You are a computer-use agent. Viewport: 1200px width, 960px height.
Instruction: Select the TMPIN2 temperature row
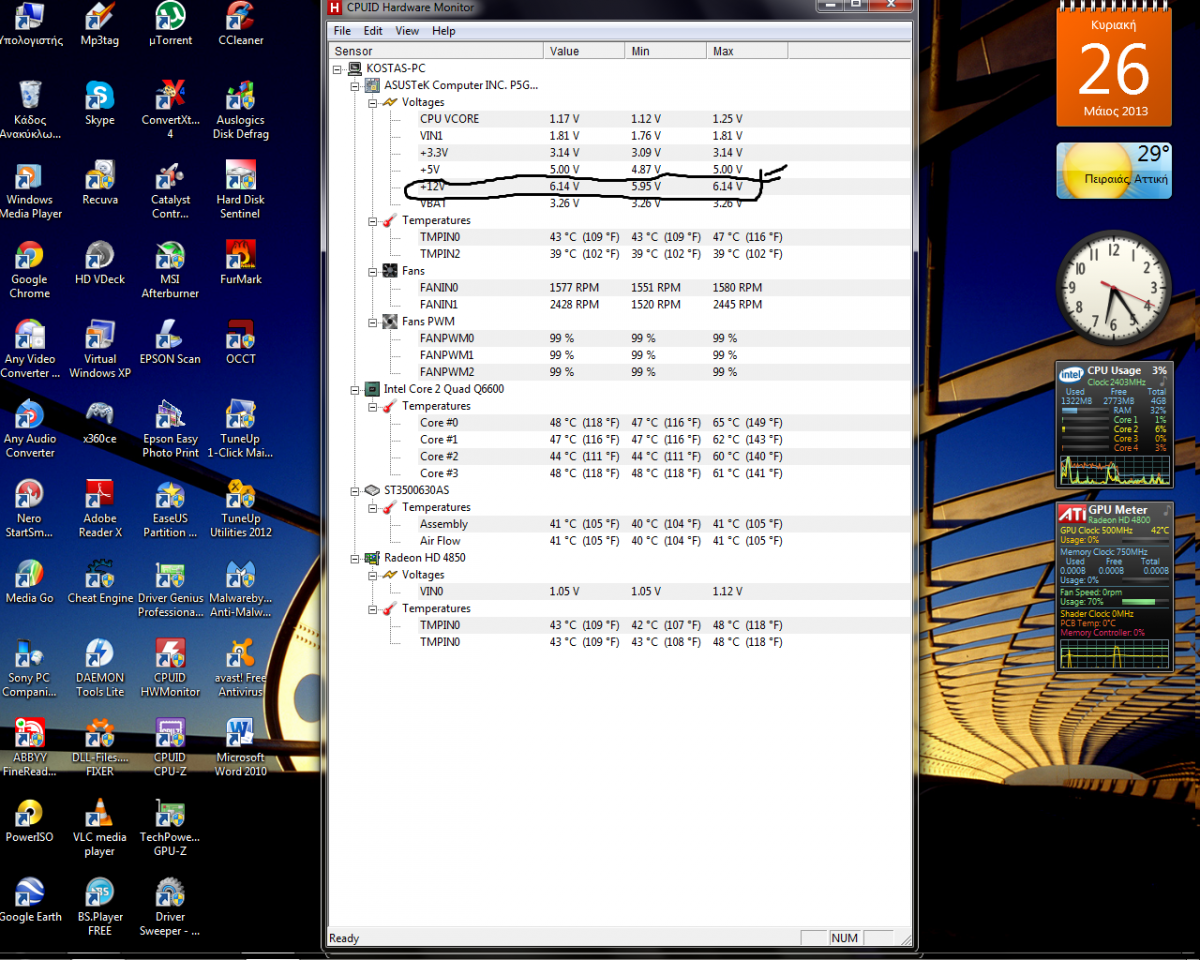tap(620, 254)
